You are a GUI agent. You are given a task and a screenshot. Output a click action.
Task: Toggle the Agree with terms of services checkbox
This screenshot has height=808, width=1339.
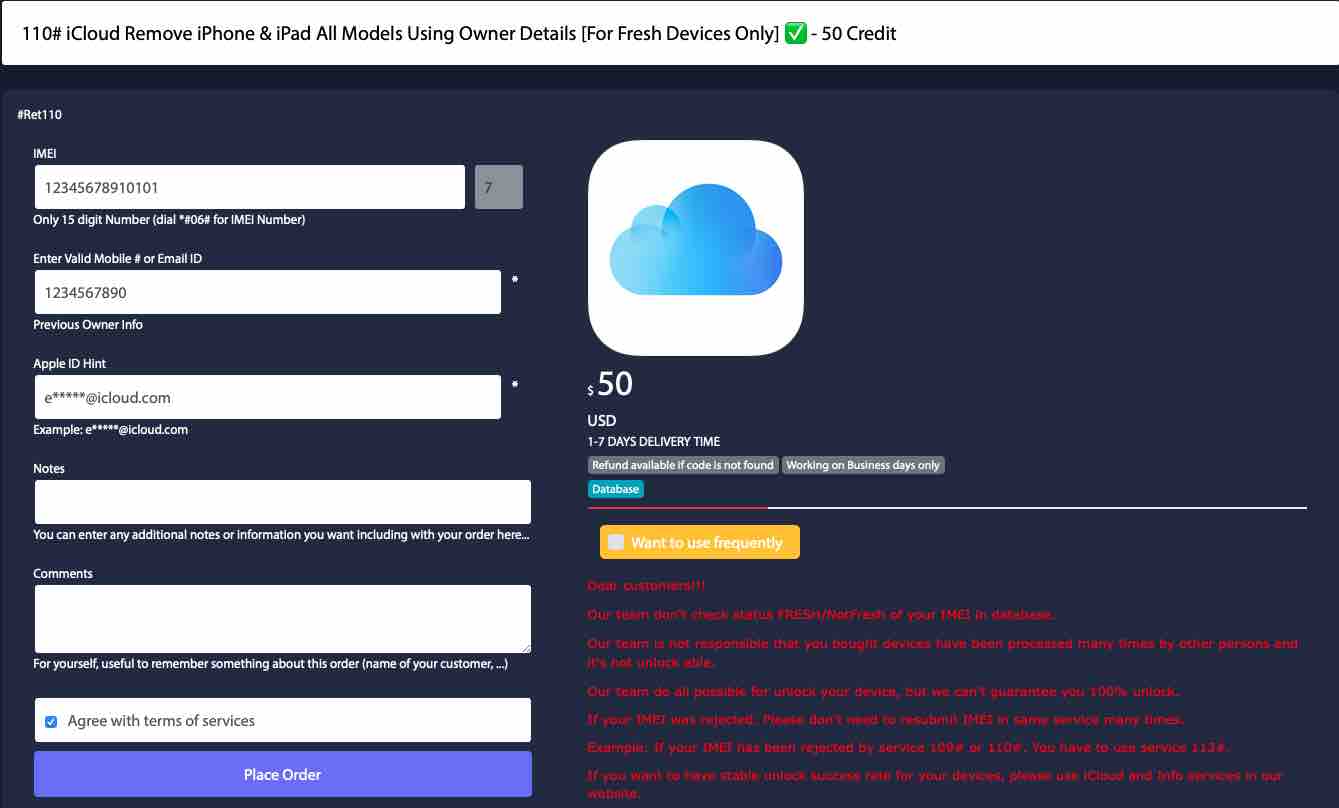point(51,721)
